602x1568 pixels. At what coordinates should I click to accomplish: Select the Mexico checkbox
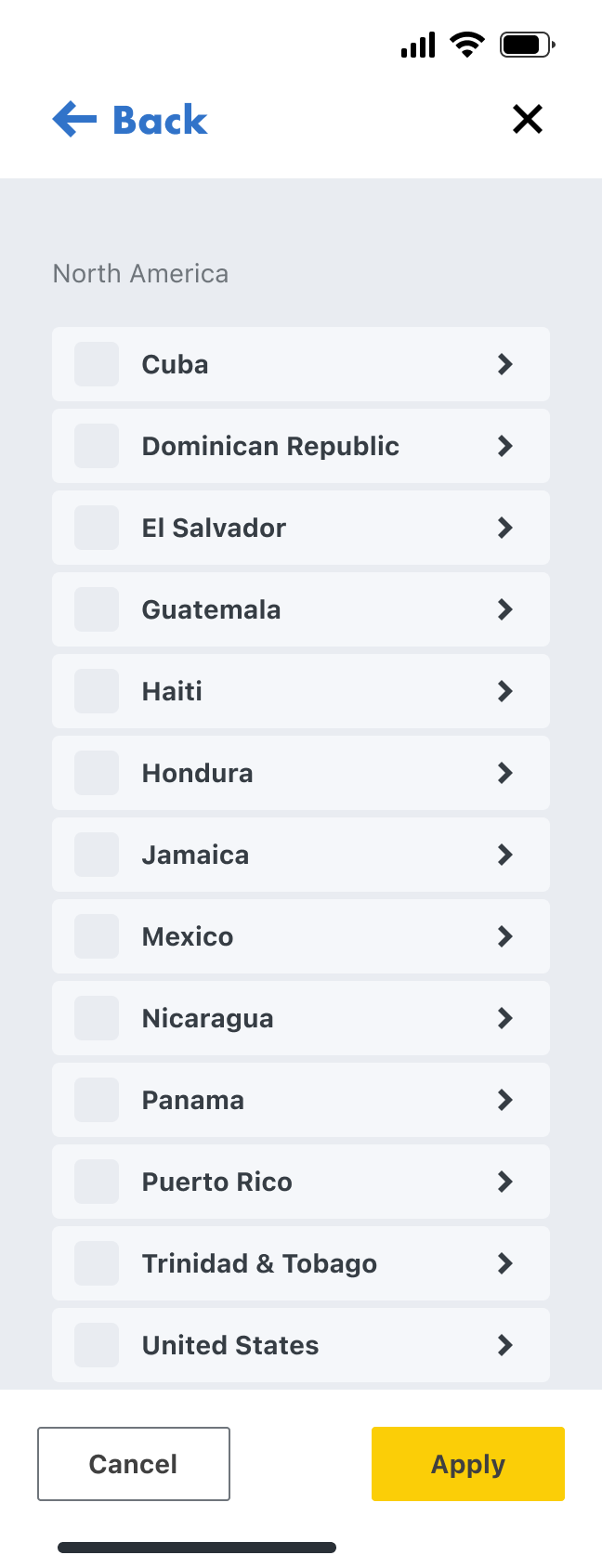click(x=97, y=936)
